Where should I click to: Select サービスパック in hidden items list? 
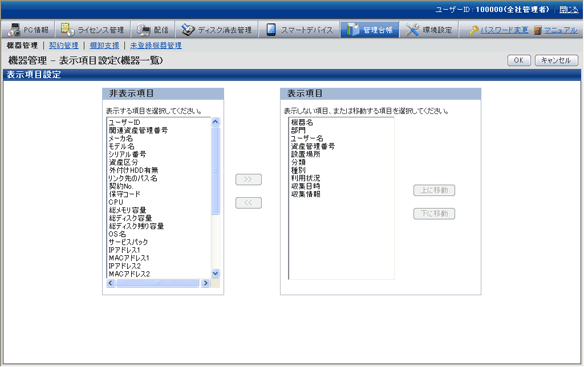[x=128, y=242]
